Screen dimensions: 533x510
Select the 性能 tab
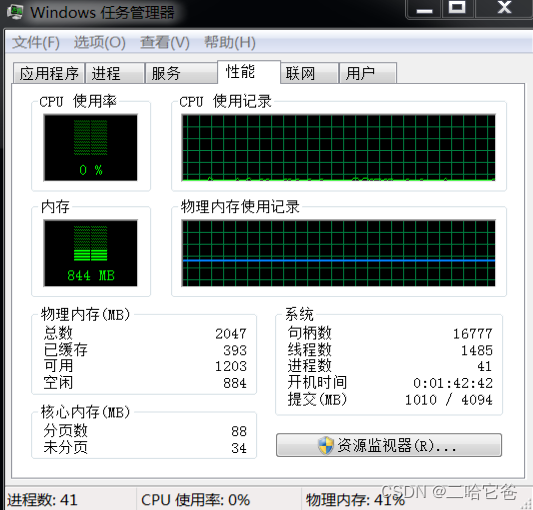[249, 72]
